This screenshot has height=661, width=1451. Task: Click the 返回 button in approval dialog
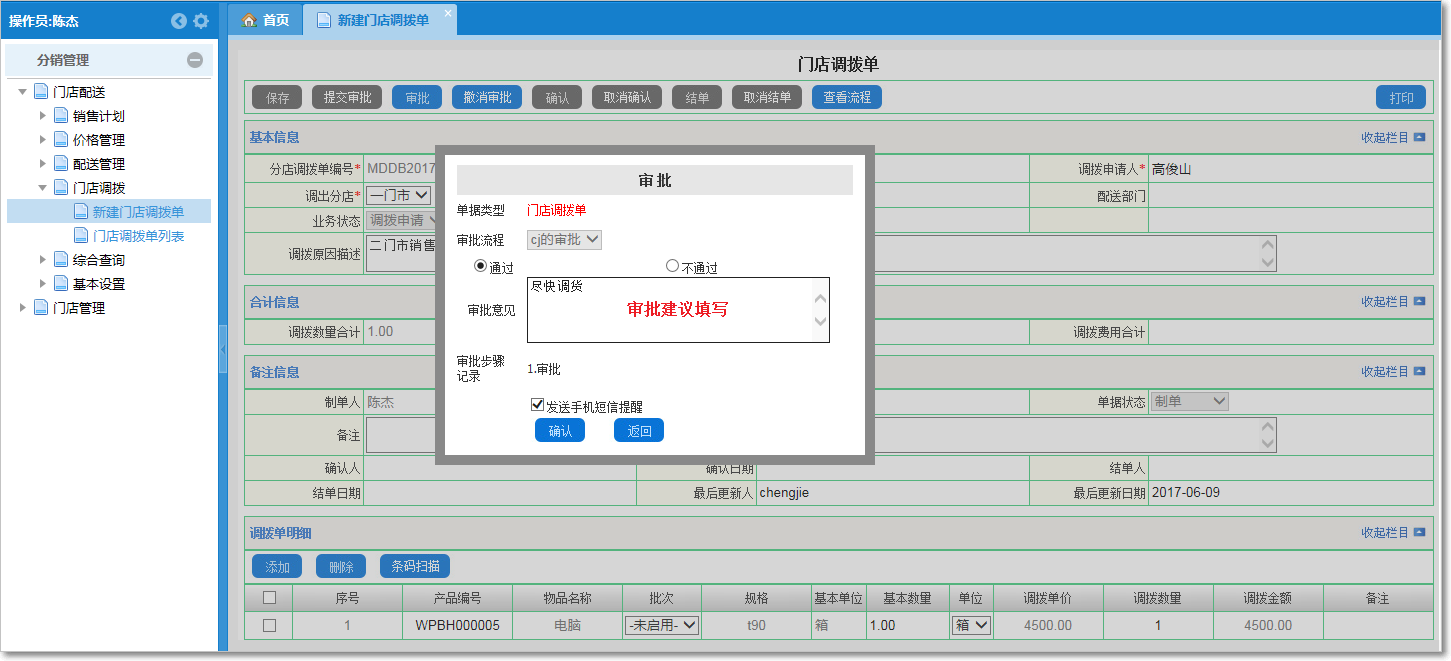tap(639, 431)
